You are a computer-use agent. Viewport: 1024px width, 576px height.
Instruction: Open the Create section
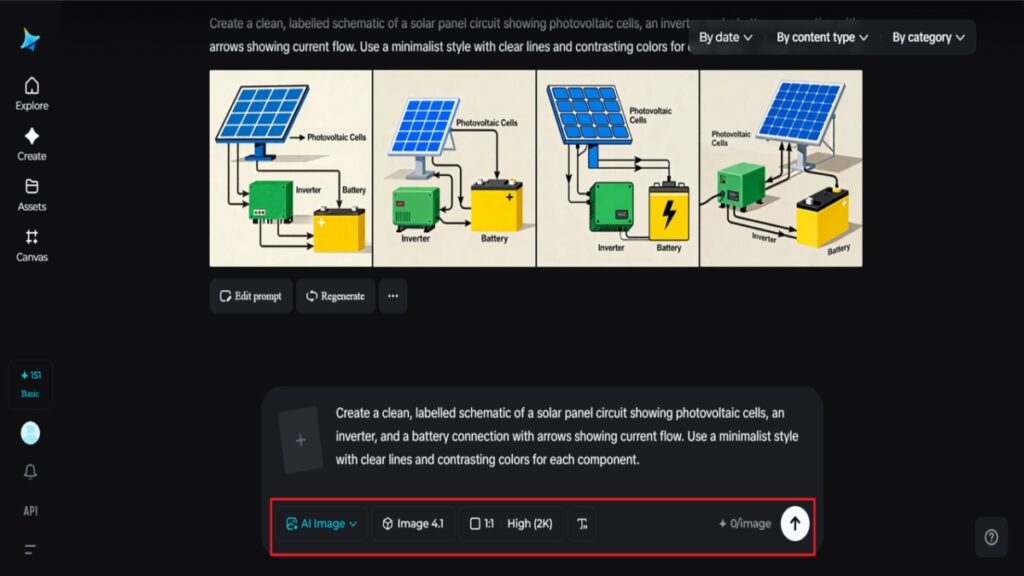pyautogui.click(x=31, y=144)
